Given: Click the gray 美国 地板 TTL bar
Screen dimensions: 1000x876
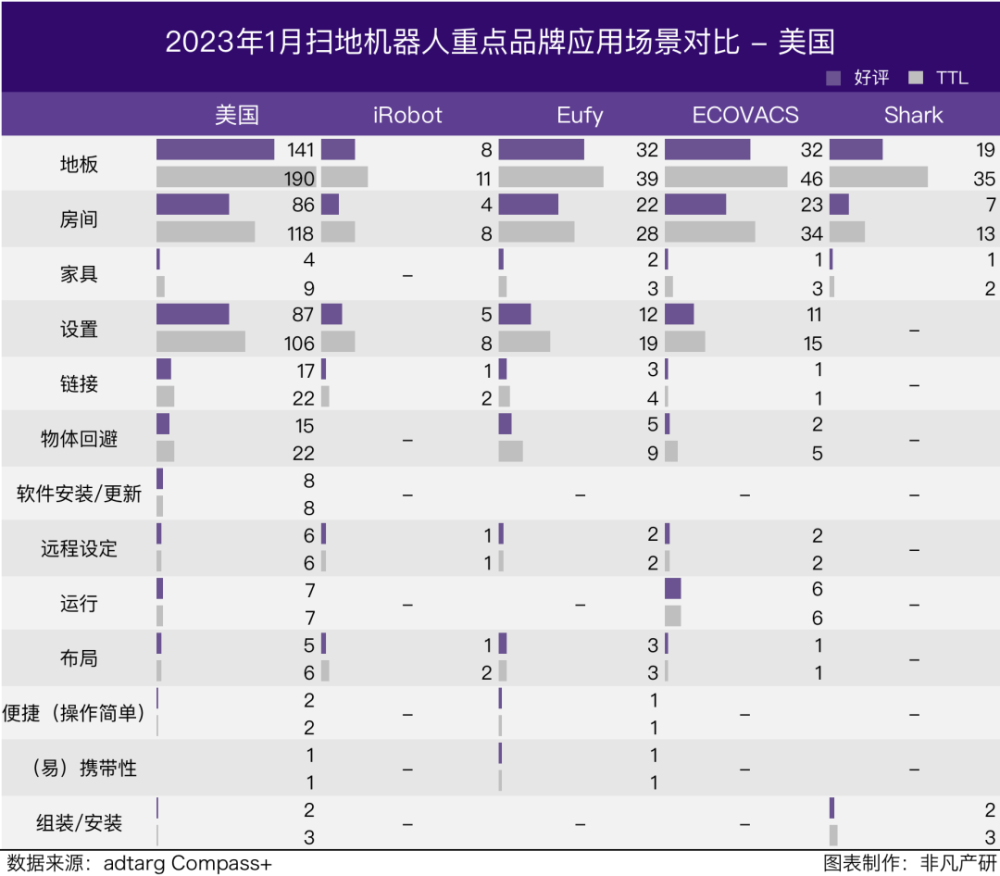Looking at the screenshot, I should click(x=236, y=177).
